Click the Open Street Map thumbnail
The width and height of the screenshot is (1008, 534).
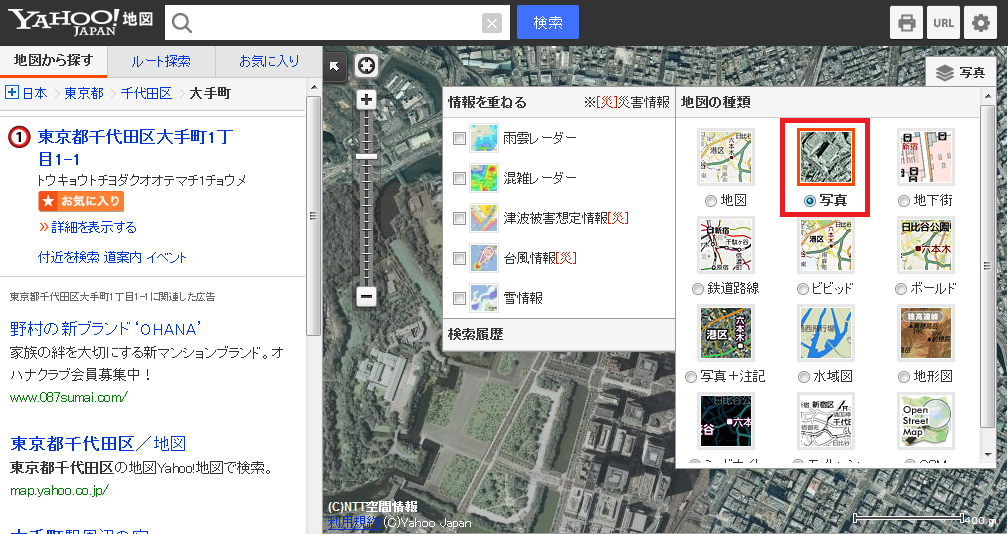tap(926, 421)
